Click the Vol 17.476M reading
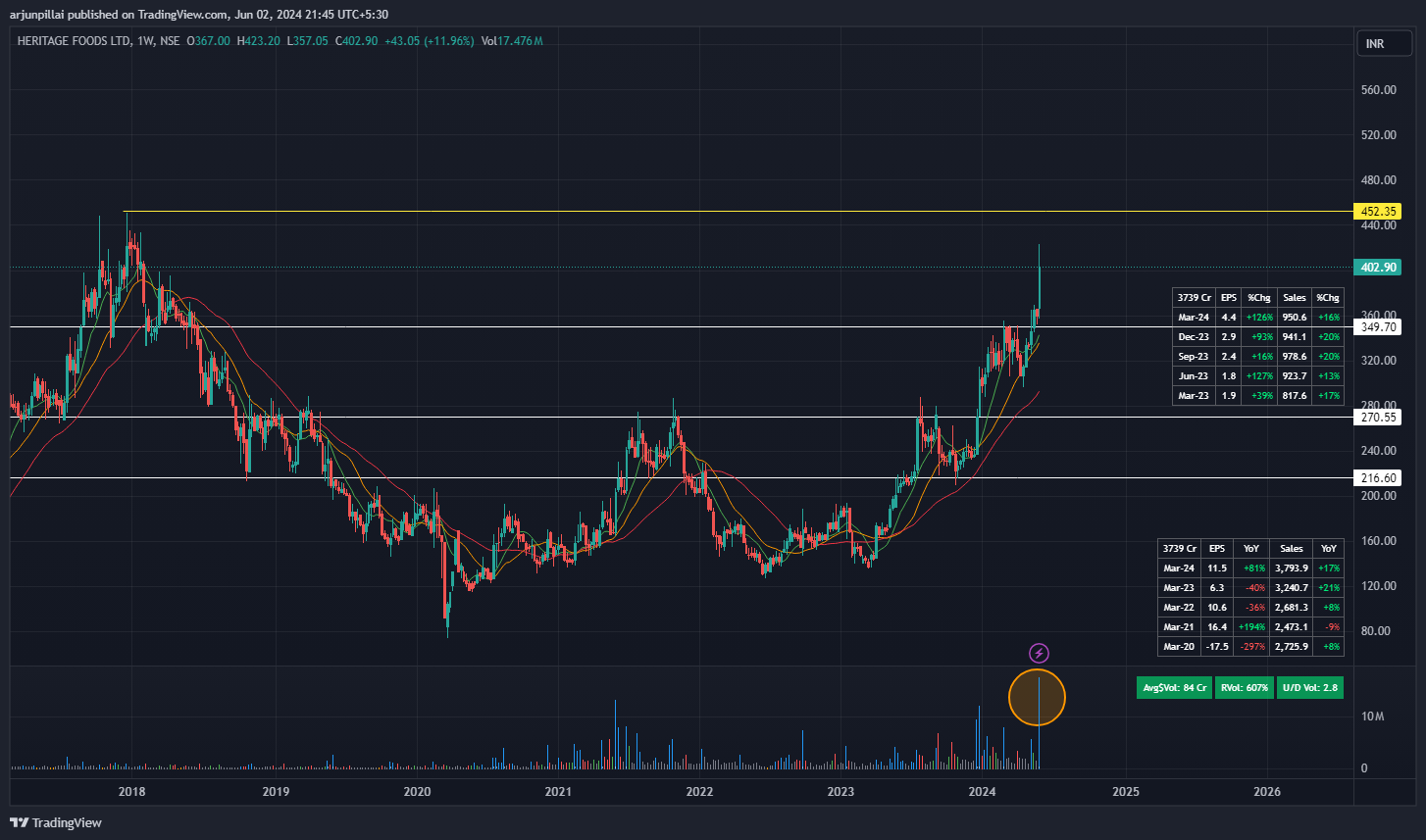Viewport: 1426px width, 840px height. [x=512, y=41]
